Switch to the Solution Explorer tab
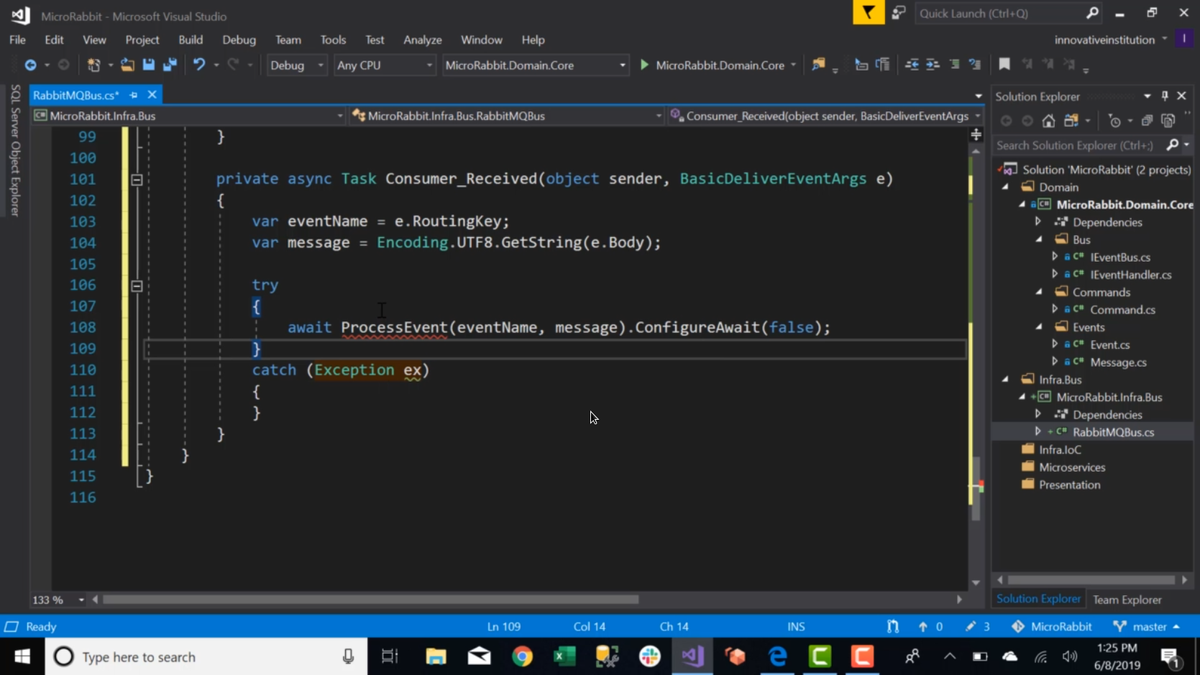Screen dimensions: 1200x675 click(x=1038, y=599)
